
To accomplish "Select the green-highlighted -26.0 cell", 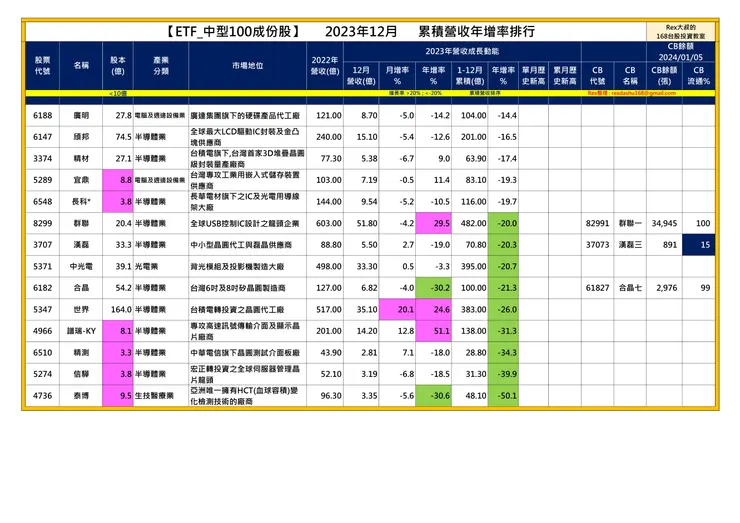I will [x=503, y=310].
